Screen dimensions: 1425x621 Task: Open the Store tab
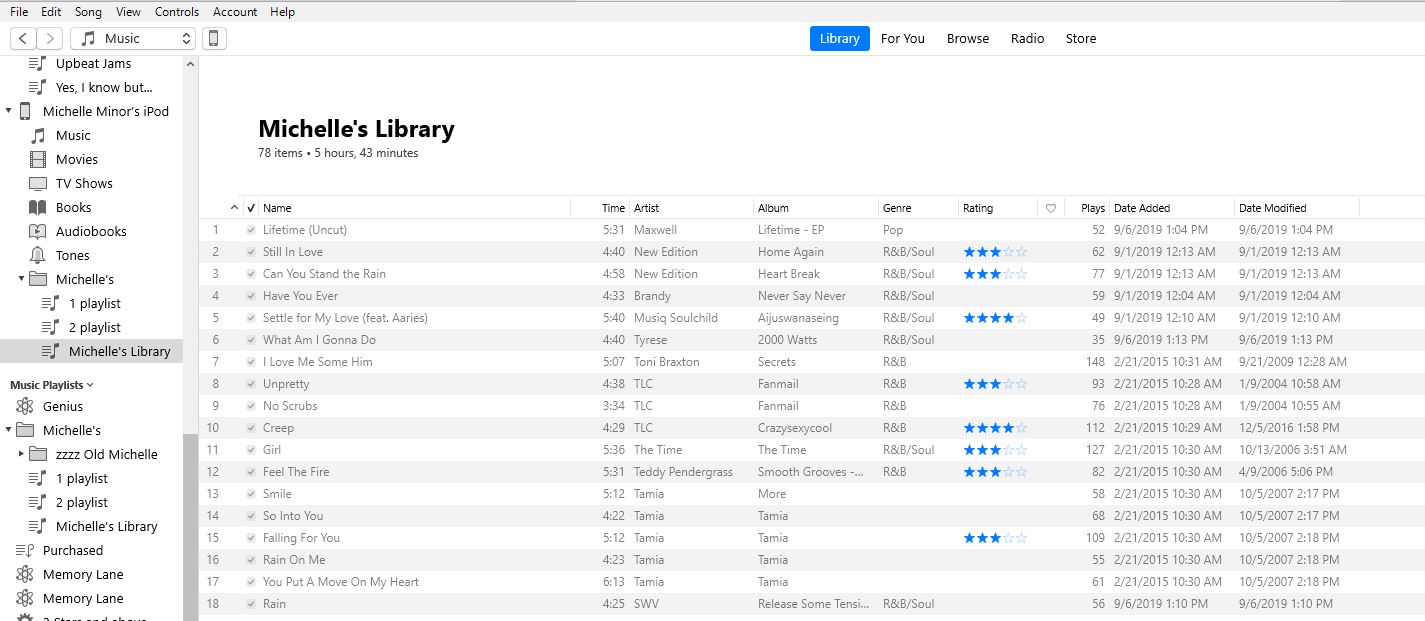click(x=1081, y=38)
